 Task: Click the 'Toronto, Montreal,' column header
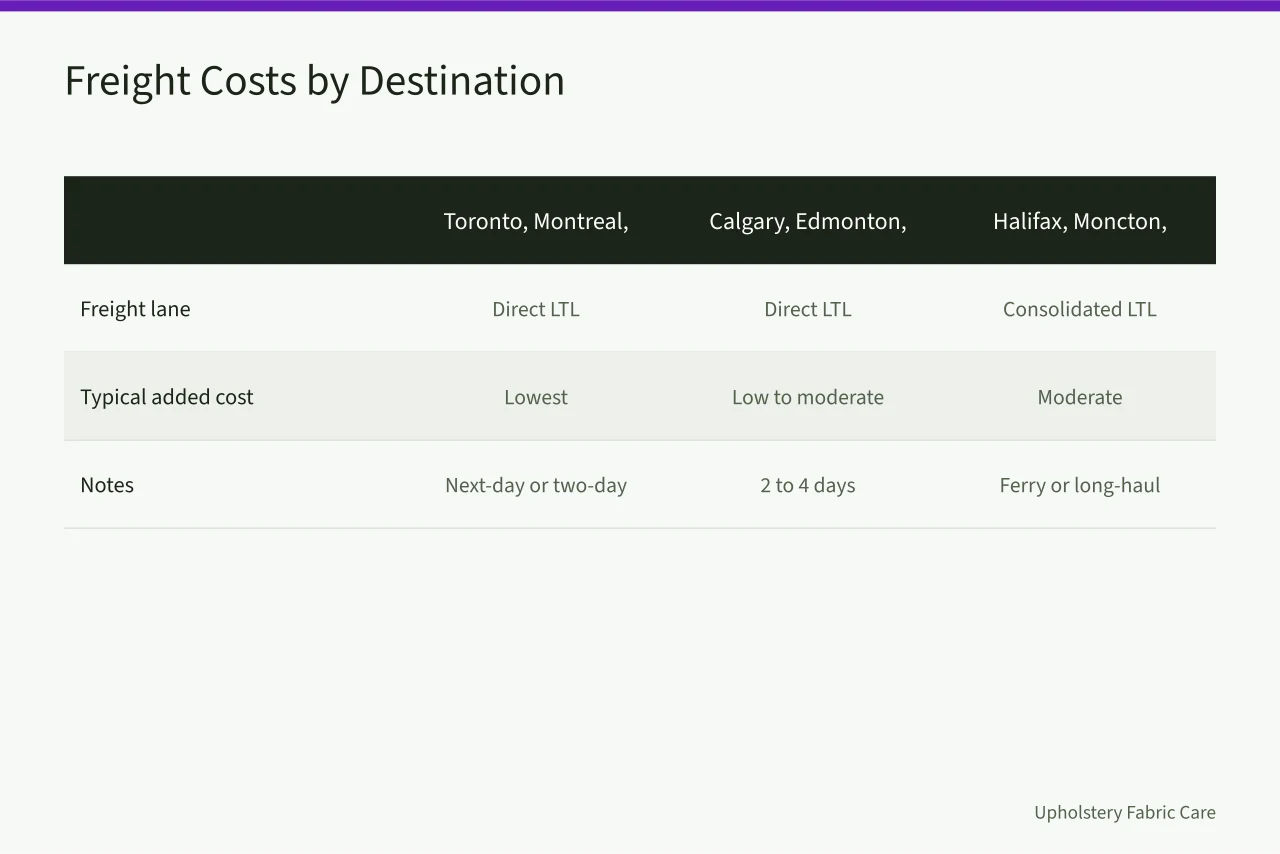(536, 221)
